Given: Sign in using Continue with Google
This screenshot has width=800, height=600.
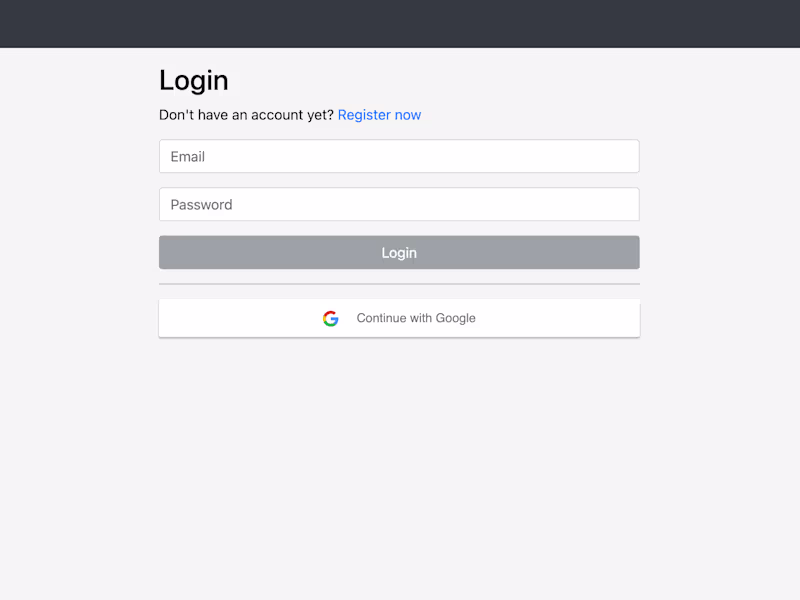Looking at the screenshot, I should click(x=399, y=318).
